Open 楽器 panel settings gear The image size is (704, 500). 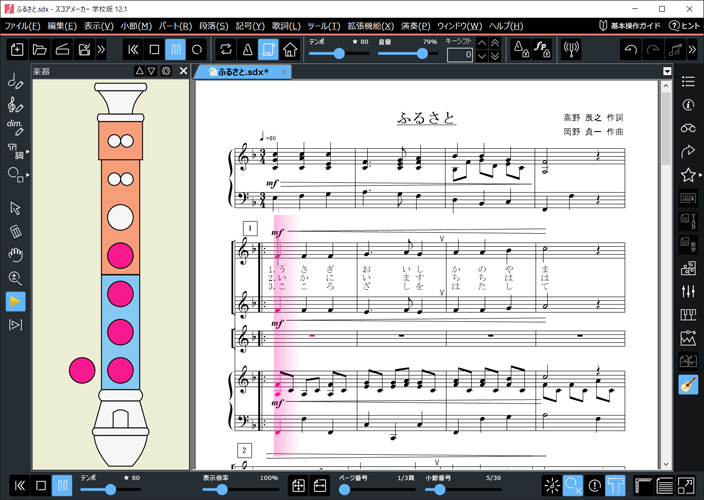[166, 71]
